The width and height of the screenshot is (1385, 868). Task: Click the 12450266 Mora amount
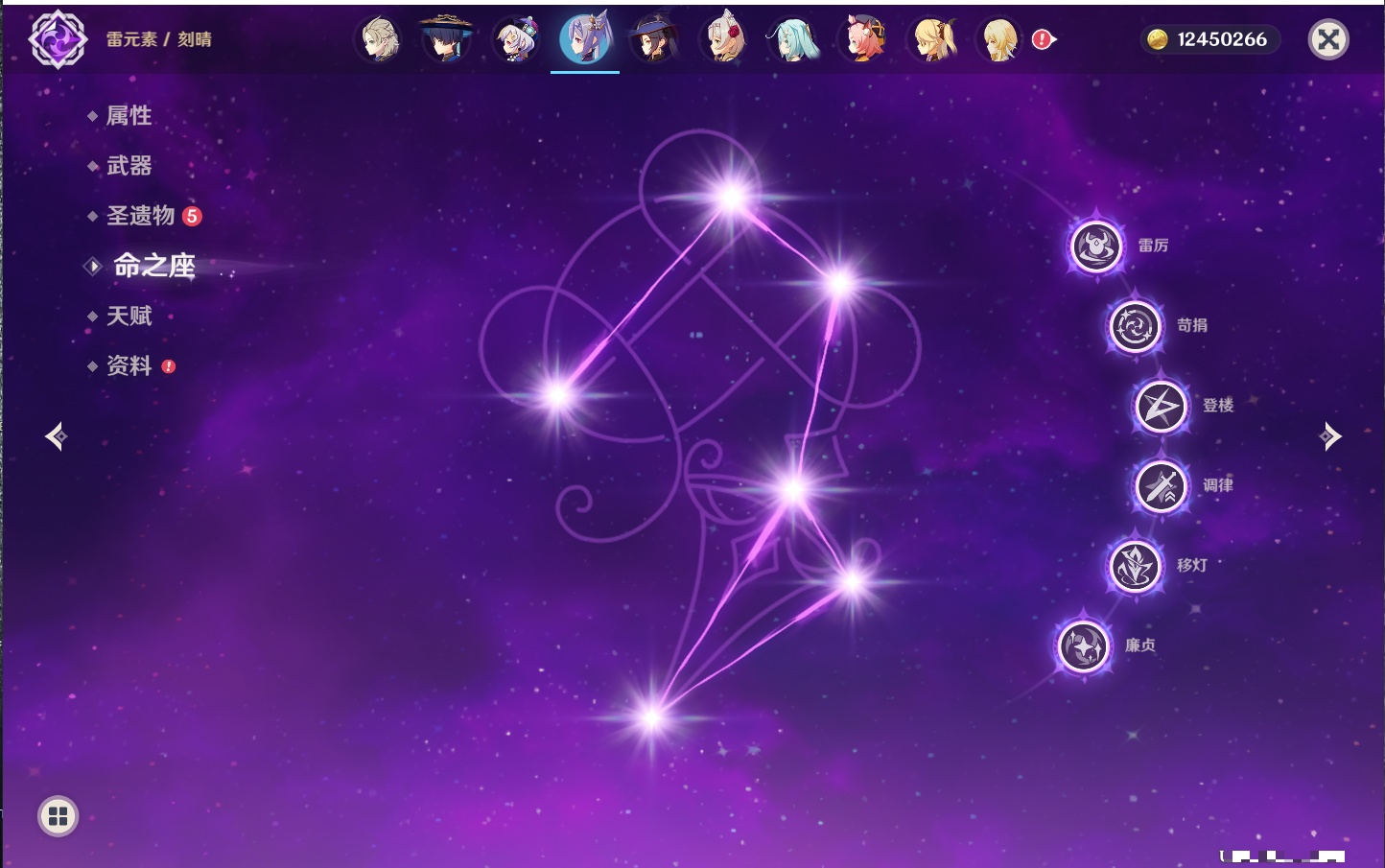click(x=1222, y=39)
